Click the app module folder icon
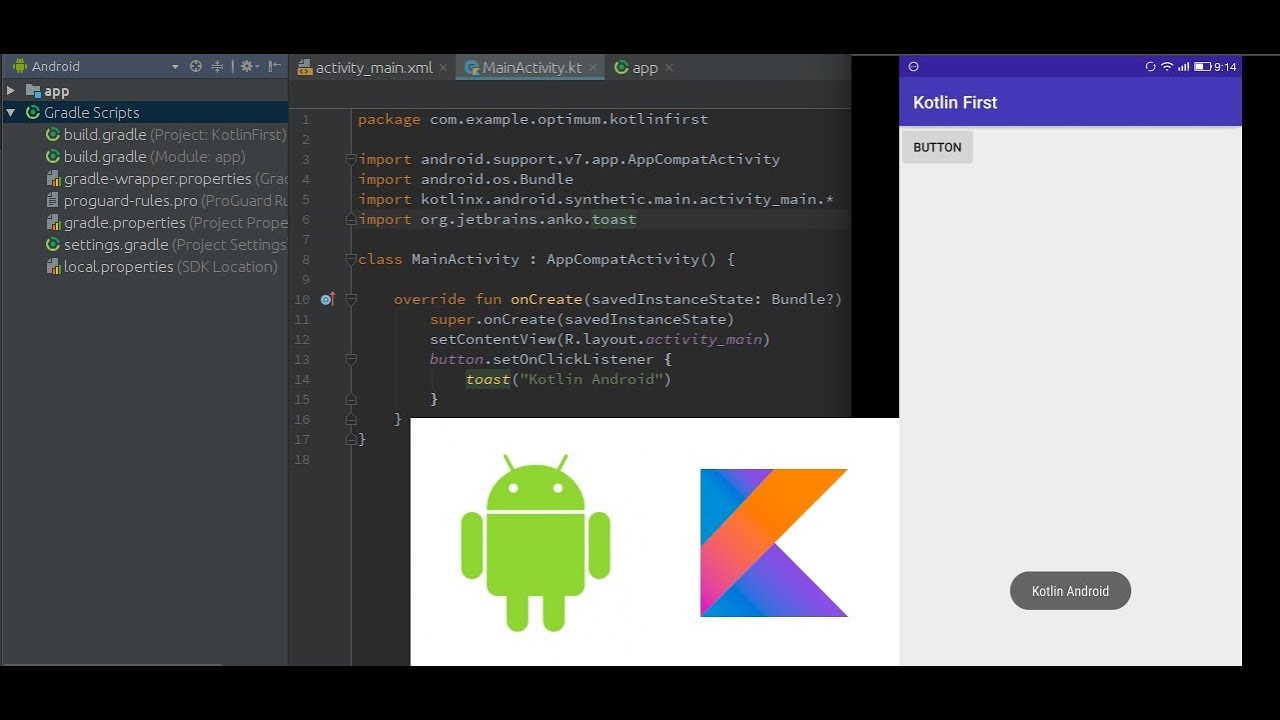The width and height of the screenshot is (1280, 720). (x=33, y=91)
